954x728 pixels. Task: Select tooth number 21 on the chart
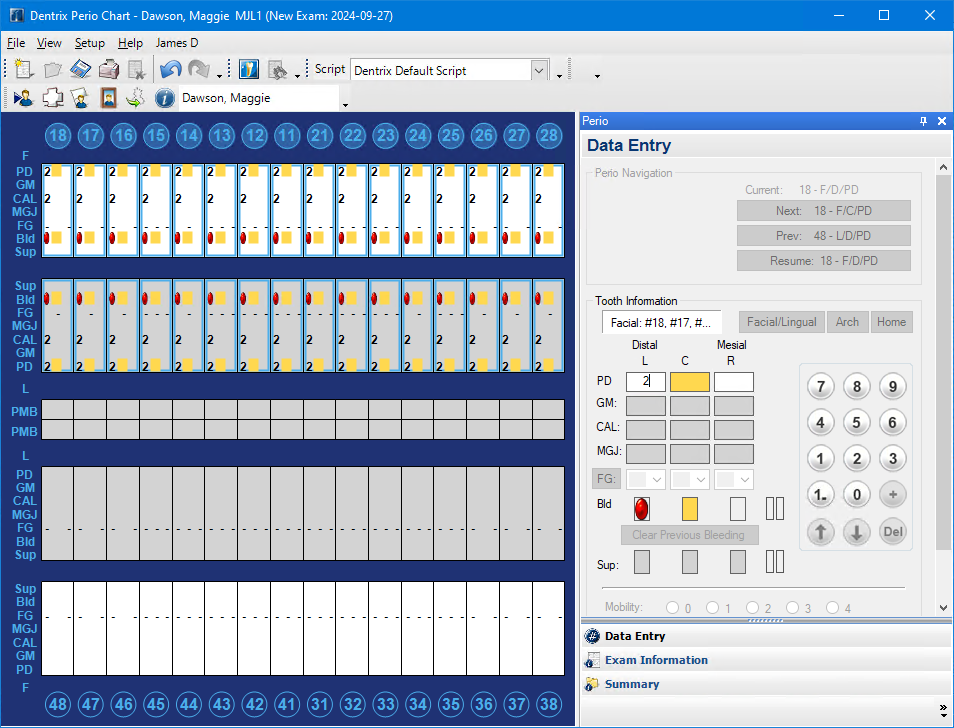pyautogui.click(x=319, y=136)
